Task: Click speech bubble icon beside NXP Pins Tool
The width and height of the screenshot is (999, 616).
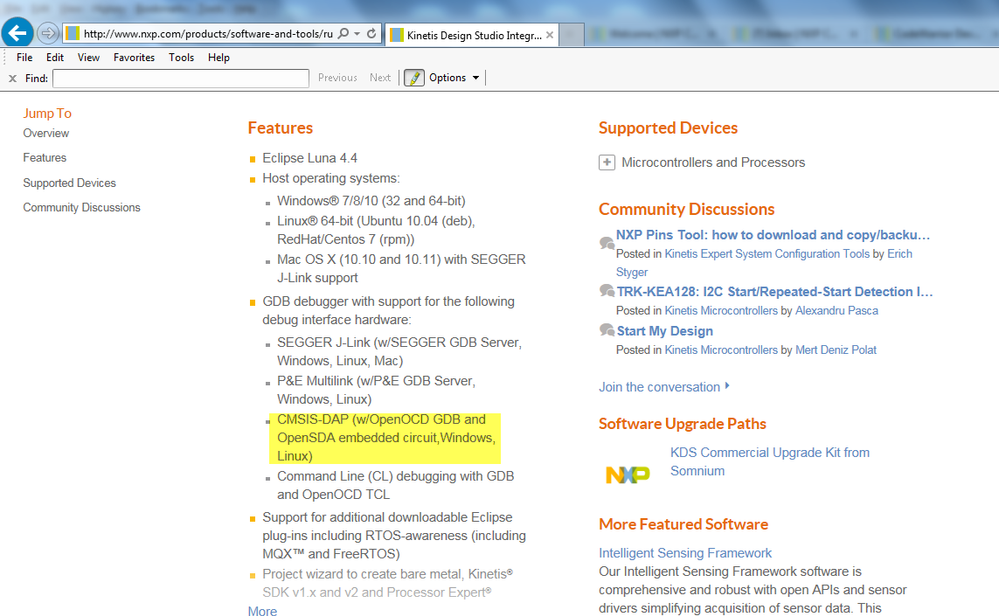Action: coord(607,242)
